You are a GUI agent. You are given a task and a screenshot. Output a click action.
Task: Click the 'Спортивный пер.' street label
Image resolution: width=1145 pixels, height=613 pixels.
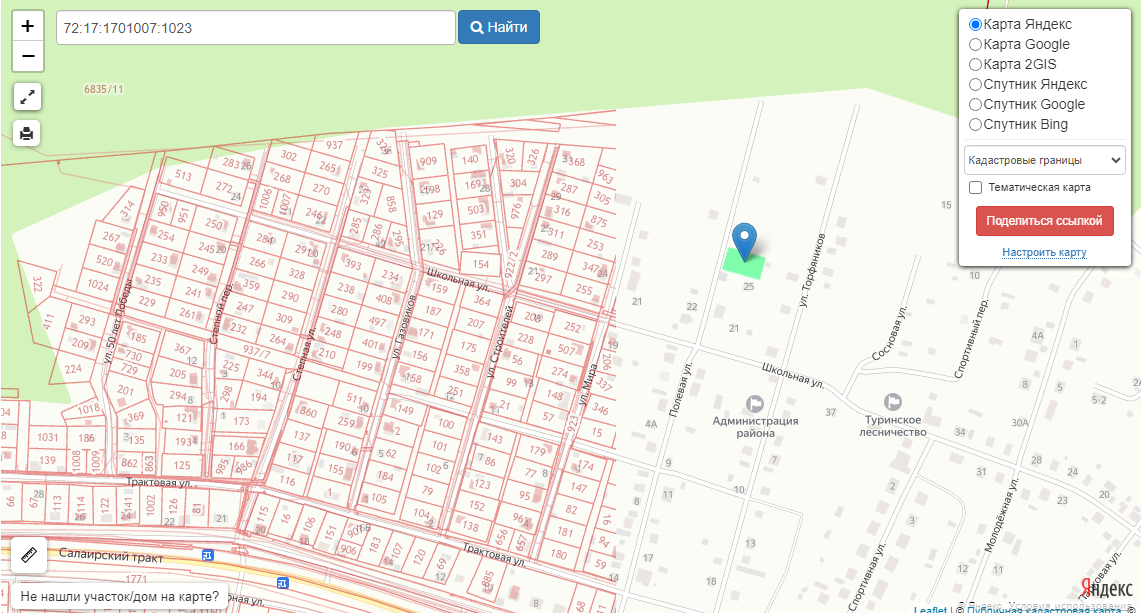click(x=972, y=338)
